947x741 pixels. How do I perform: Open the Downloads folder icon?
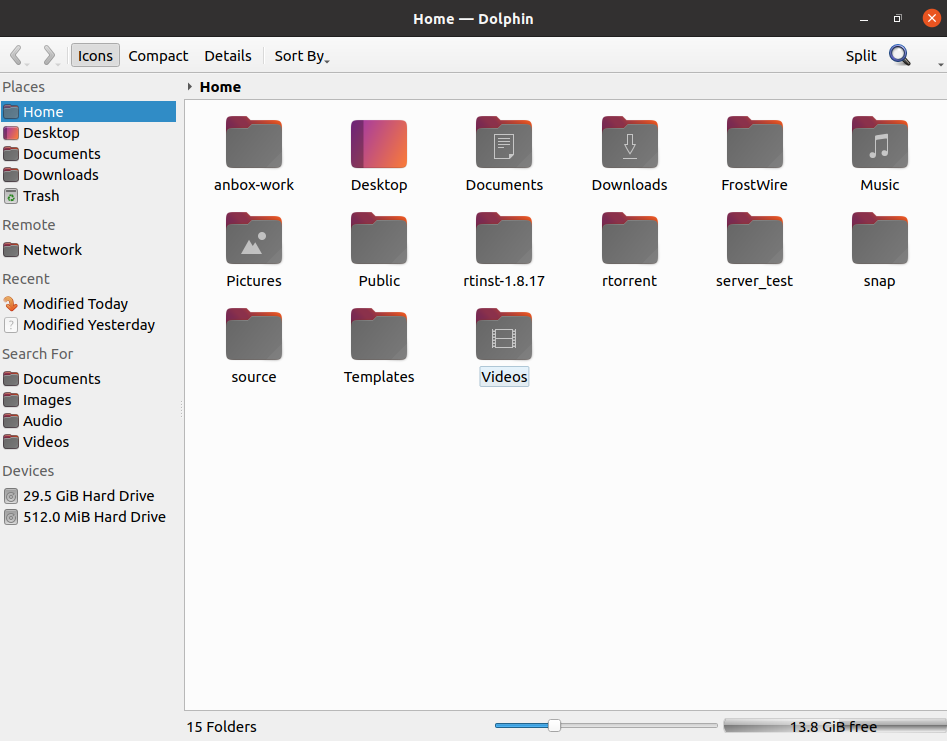point(629,143)
